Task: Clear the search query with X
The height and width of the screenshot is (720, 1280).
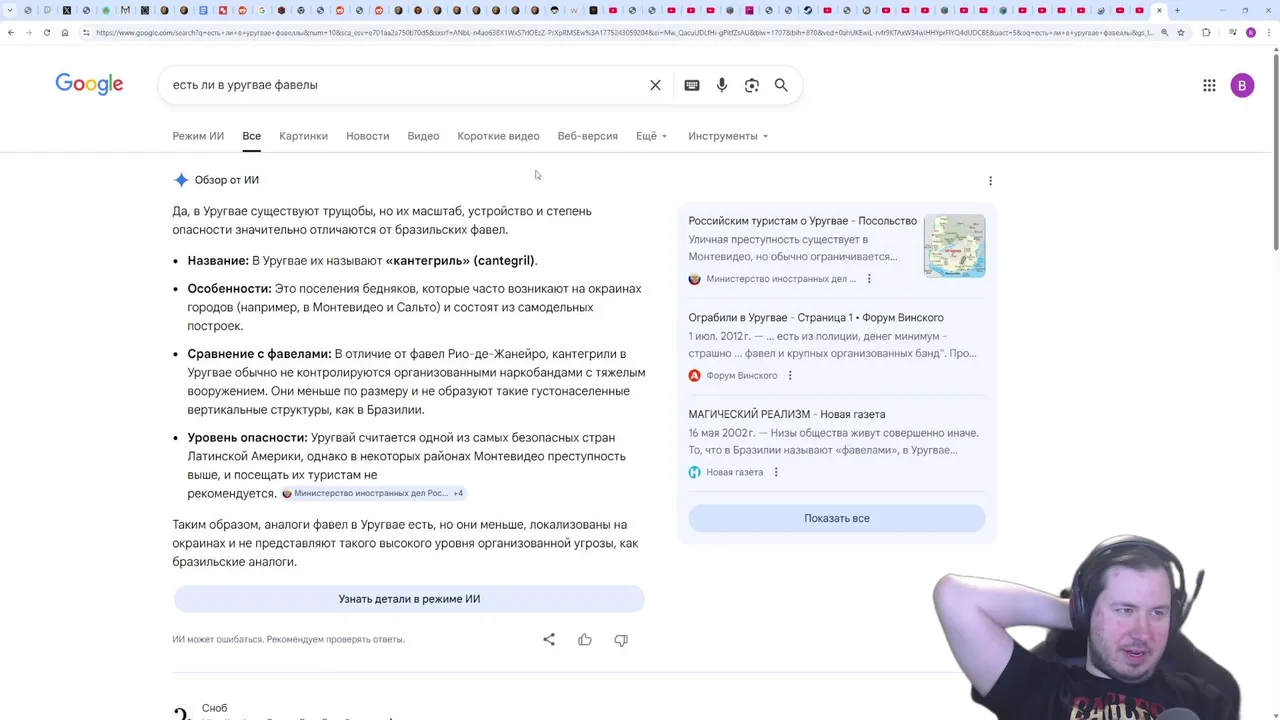Action: [x=655, y=85]
